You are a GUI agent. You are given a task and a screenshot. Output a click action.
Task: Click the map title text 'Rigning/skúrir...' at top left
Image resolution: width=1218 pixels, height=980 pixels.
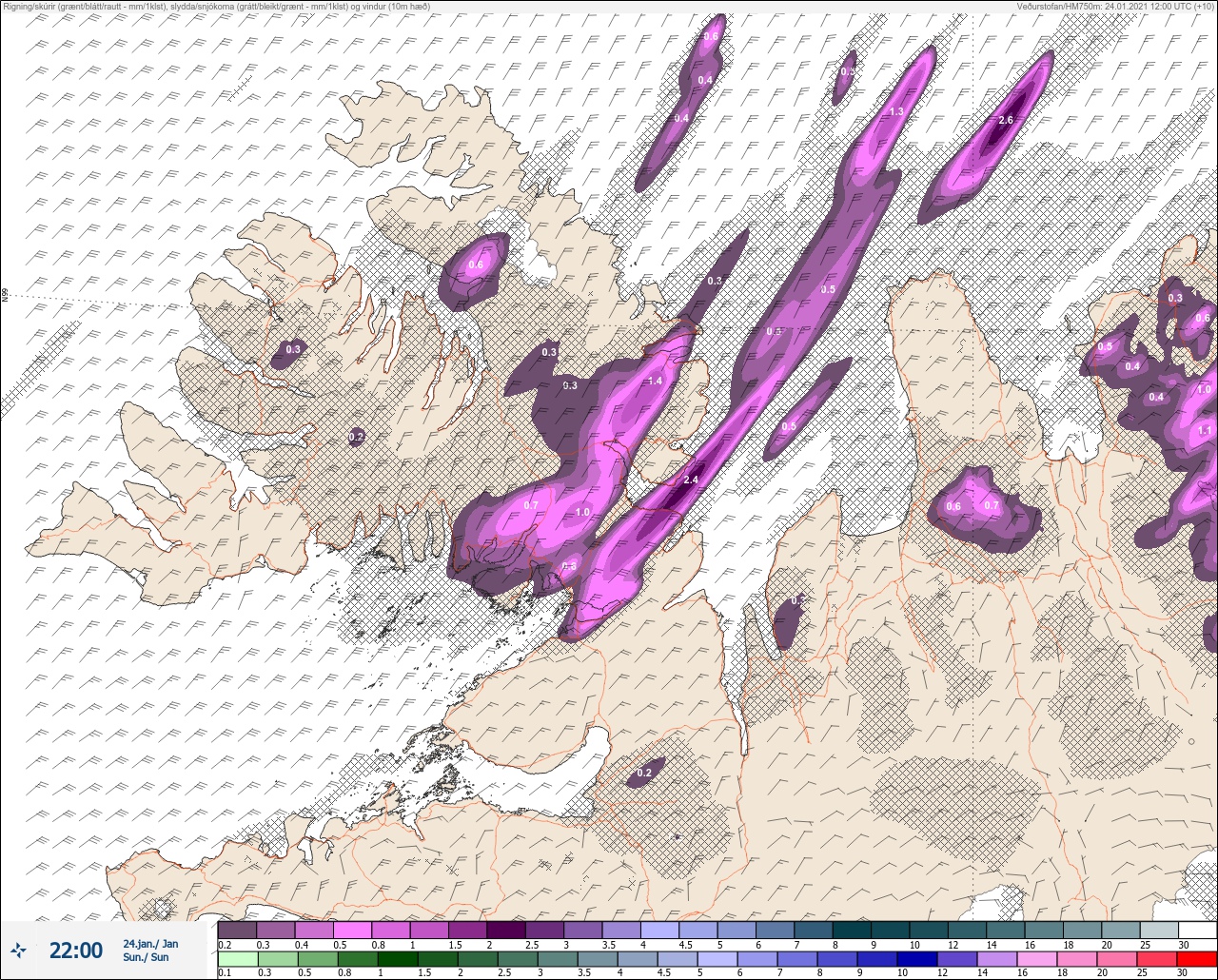tap(216, 7)
